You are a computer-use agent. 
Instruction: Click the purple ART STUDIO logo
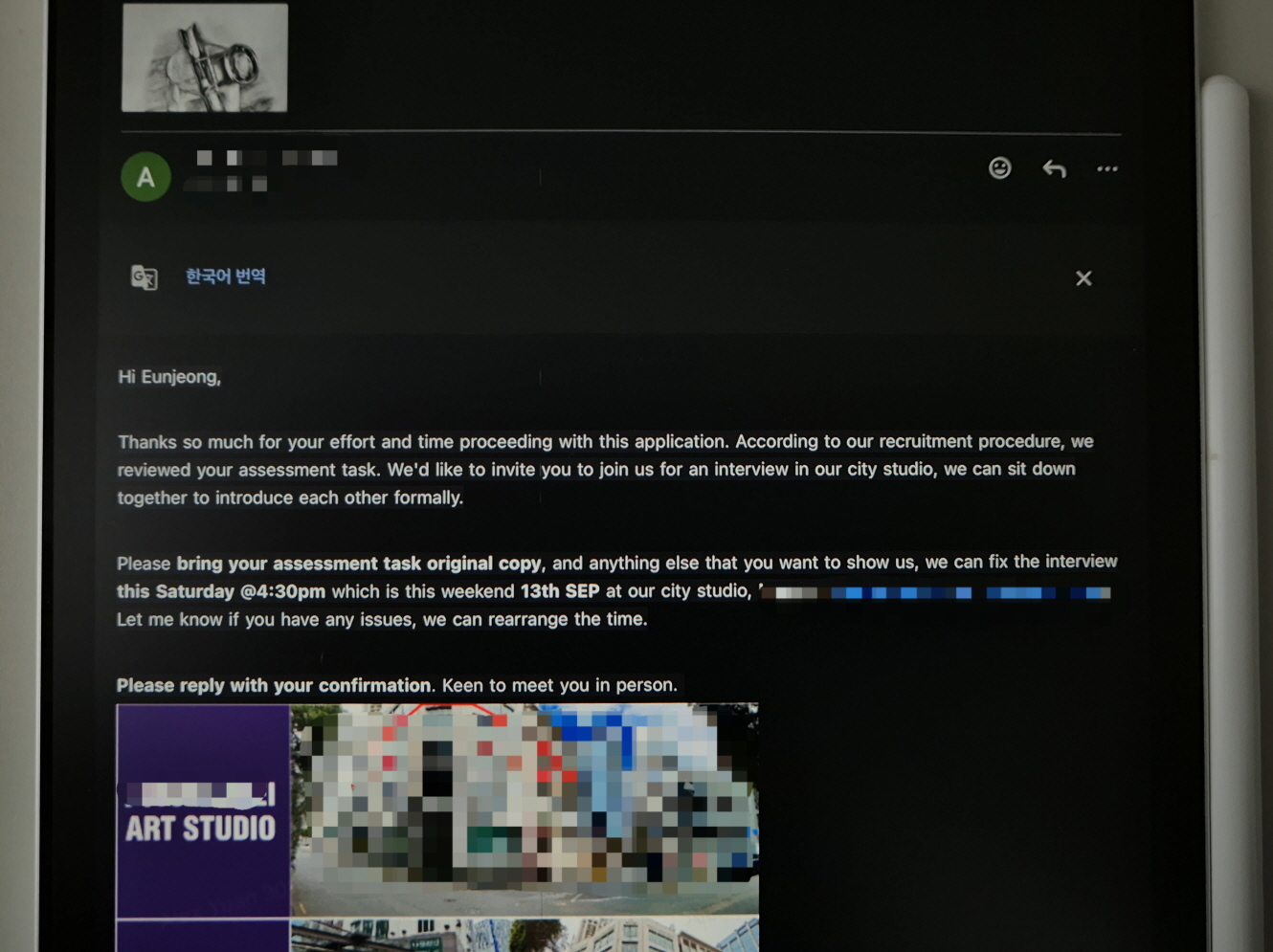(202, 811)
